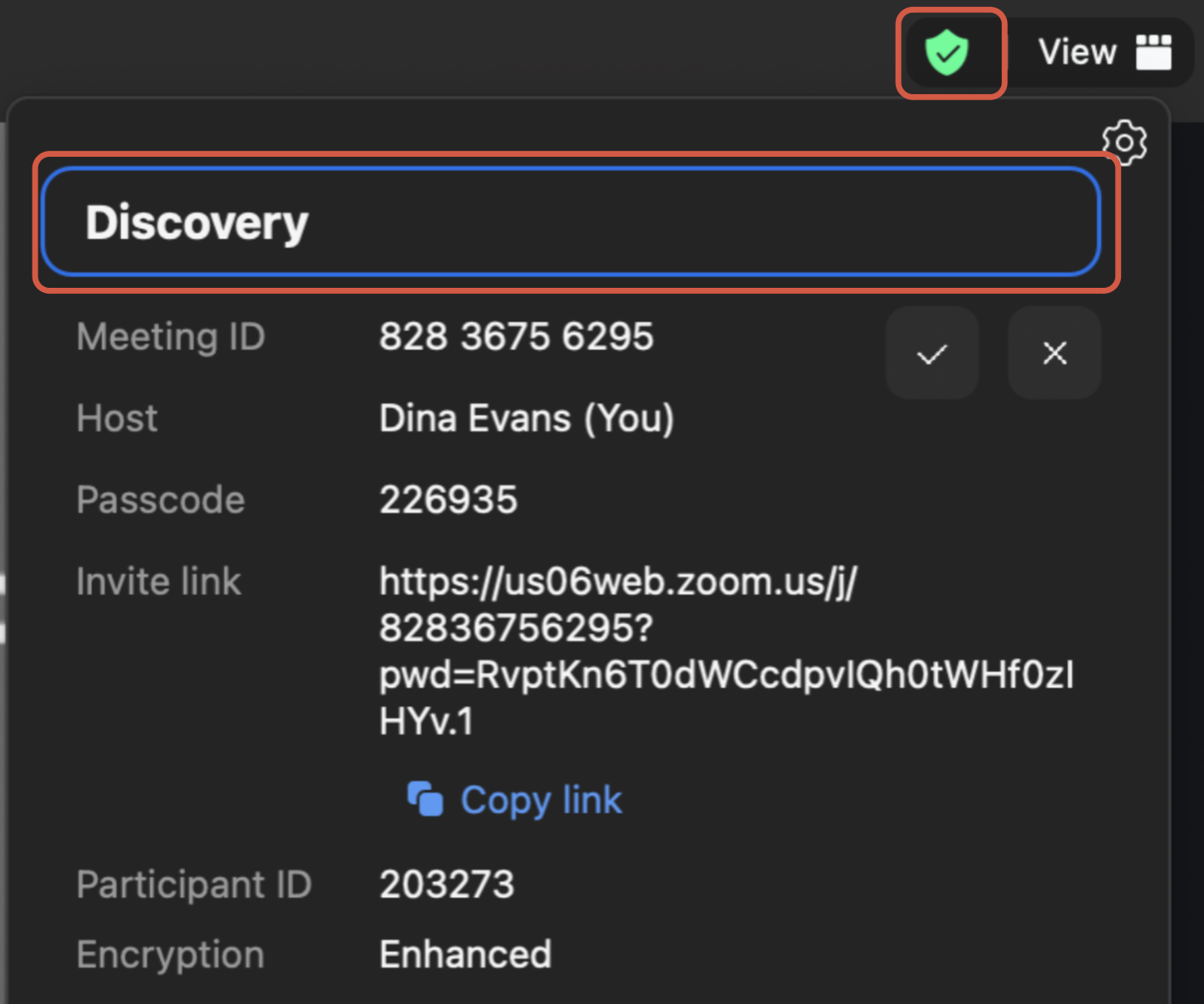Click the participant ID value 203273
Image resolution: width=1204 pixels, height=1004 pixels.
[446, 884]
